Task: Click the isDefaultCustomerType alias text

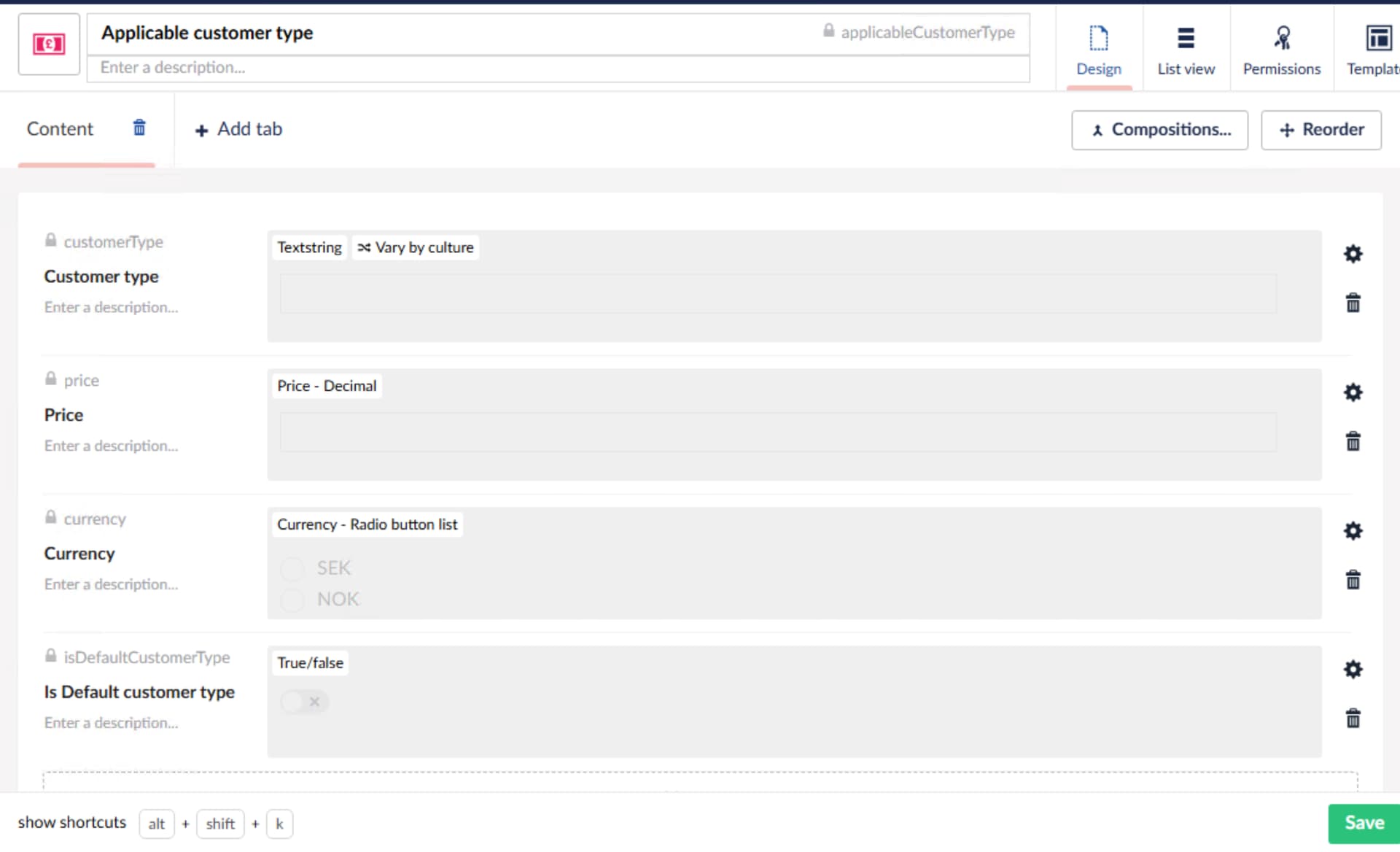Action: point(147,657)
